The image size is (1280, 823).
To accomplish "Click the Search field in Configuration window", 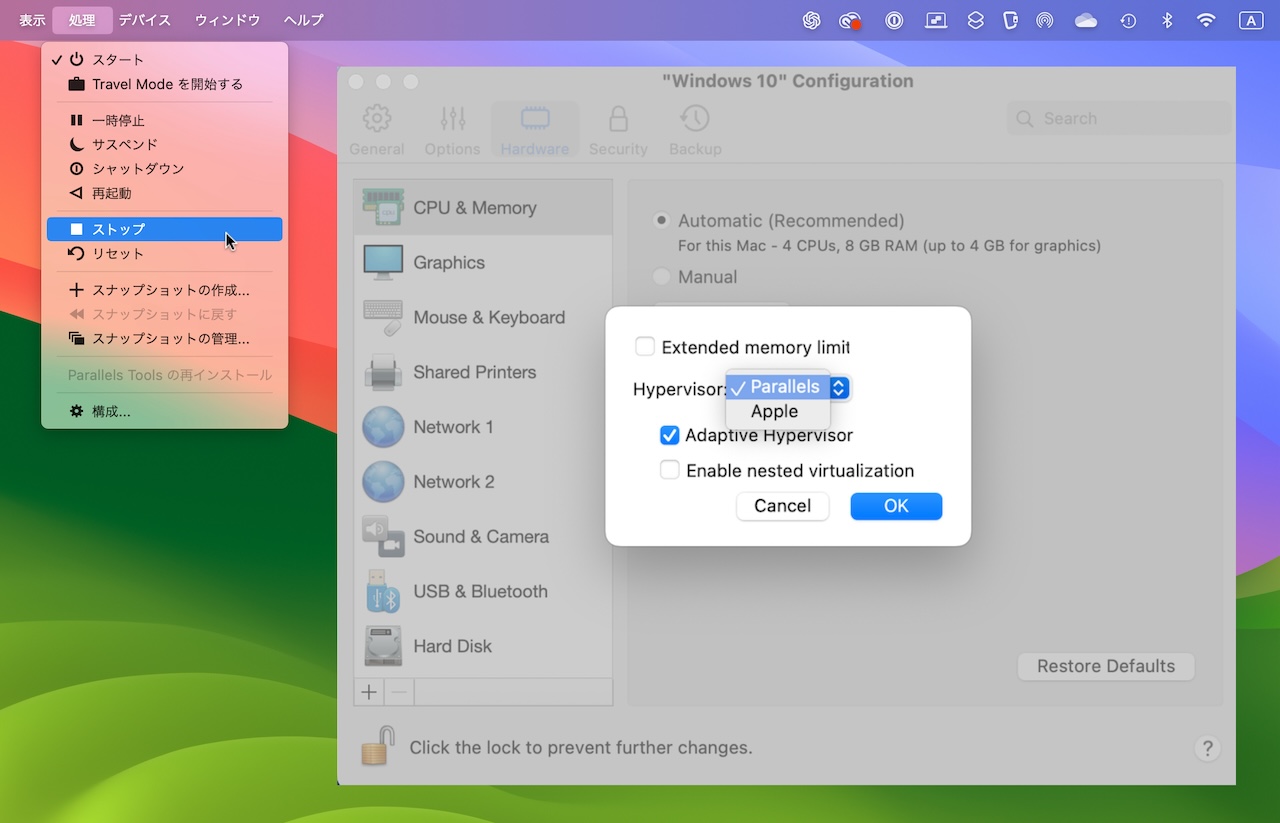I will tap(1120, 118).
